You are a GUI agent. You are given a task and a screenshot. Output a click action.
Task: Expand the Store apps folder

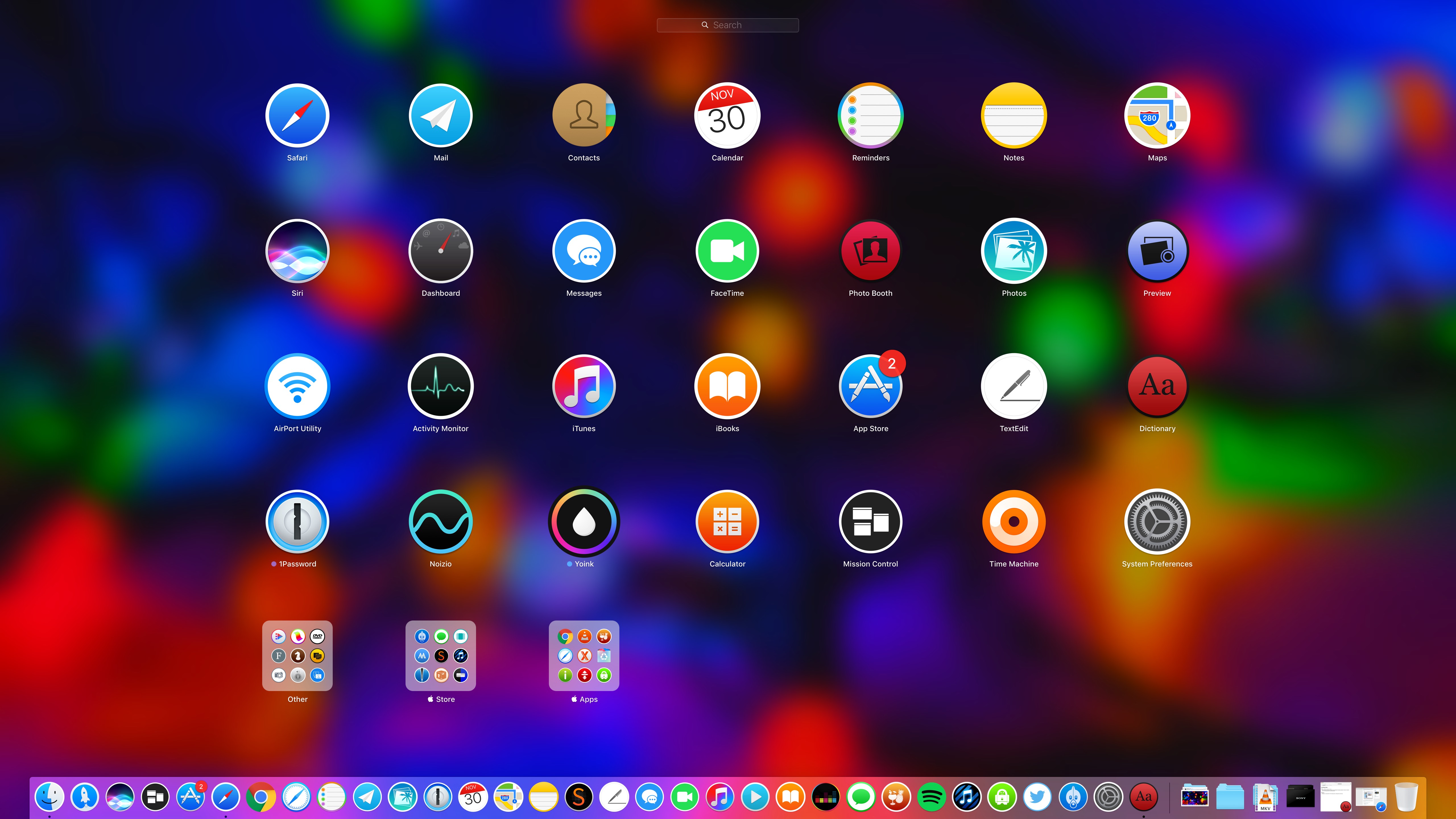click(440, 656)
